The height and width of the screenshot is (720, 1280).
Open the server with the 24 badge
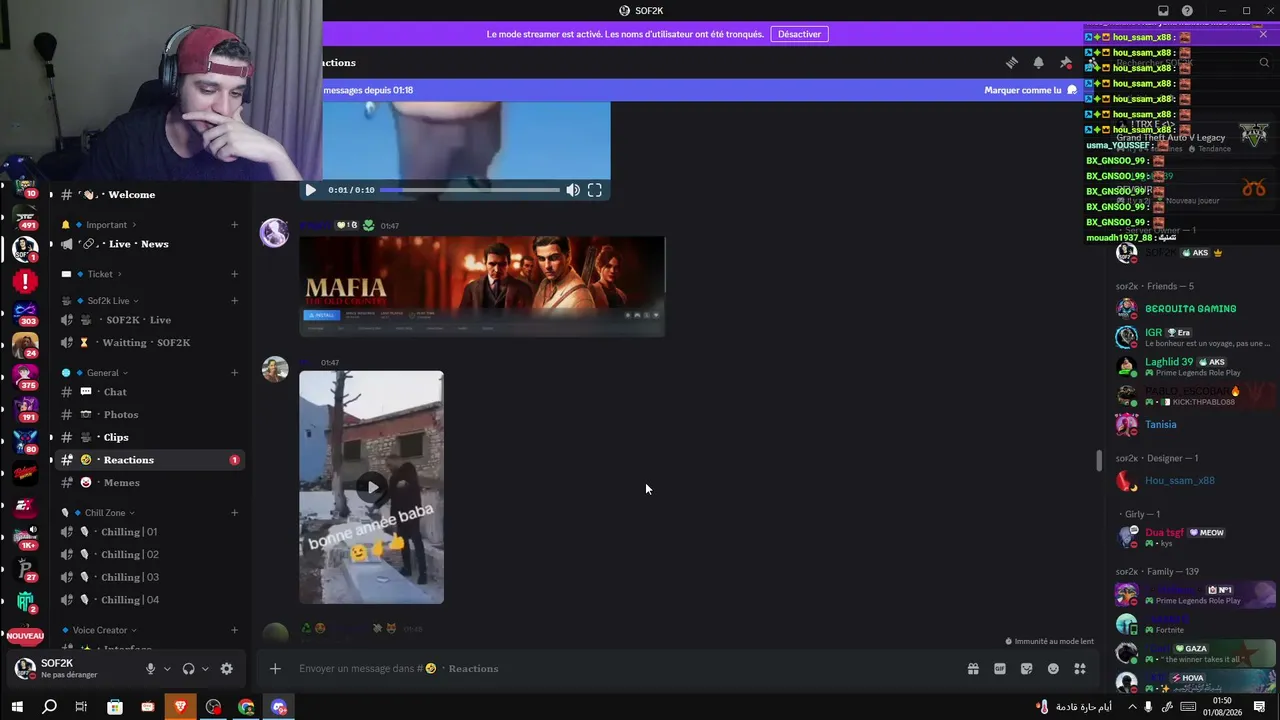(x=25, y=345)
